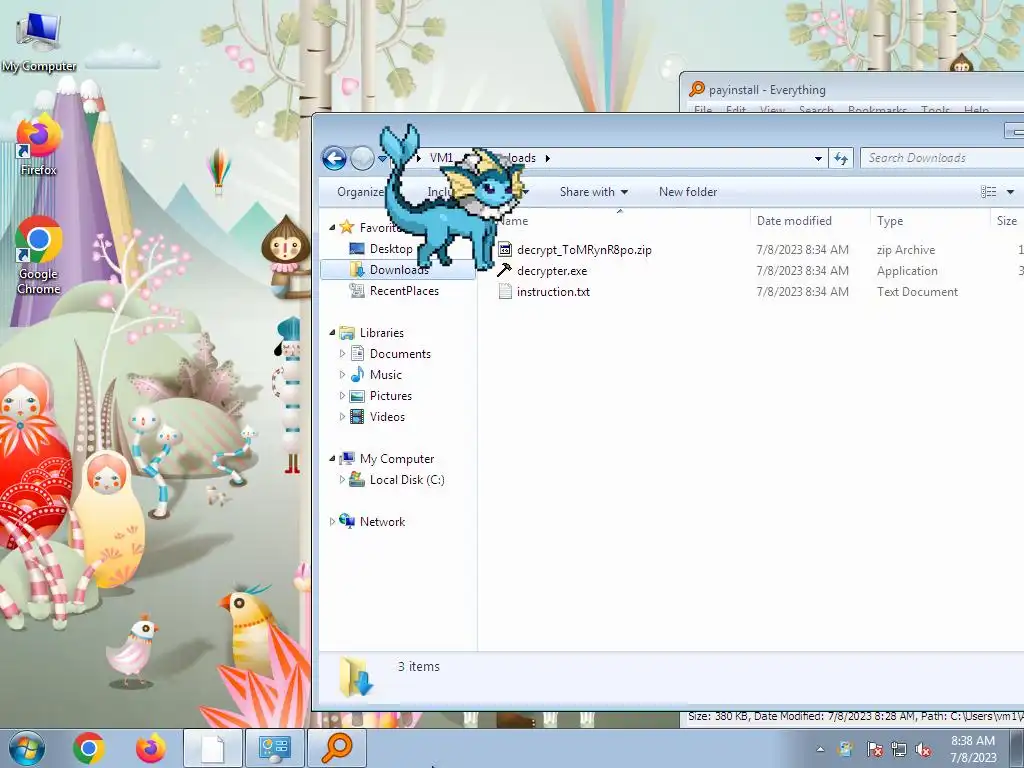
Task: Click the New folder button
Action: (688, 191)
